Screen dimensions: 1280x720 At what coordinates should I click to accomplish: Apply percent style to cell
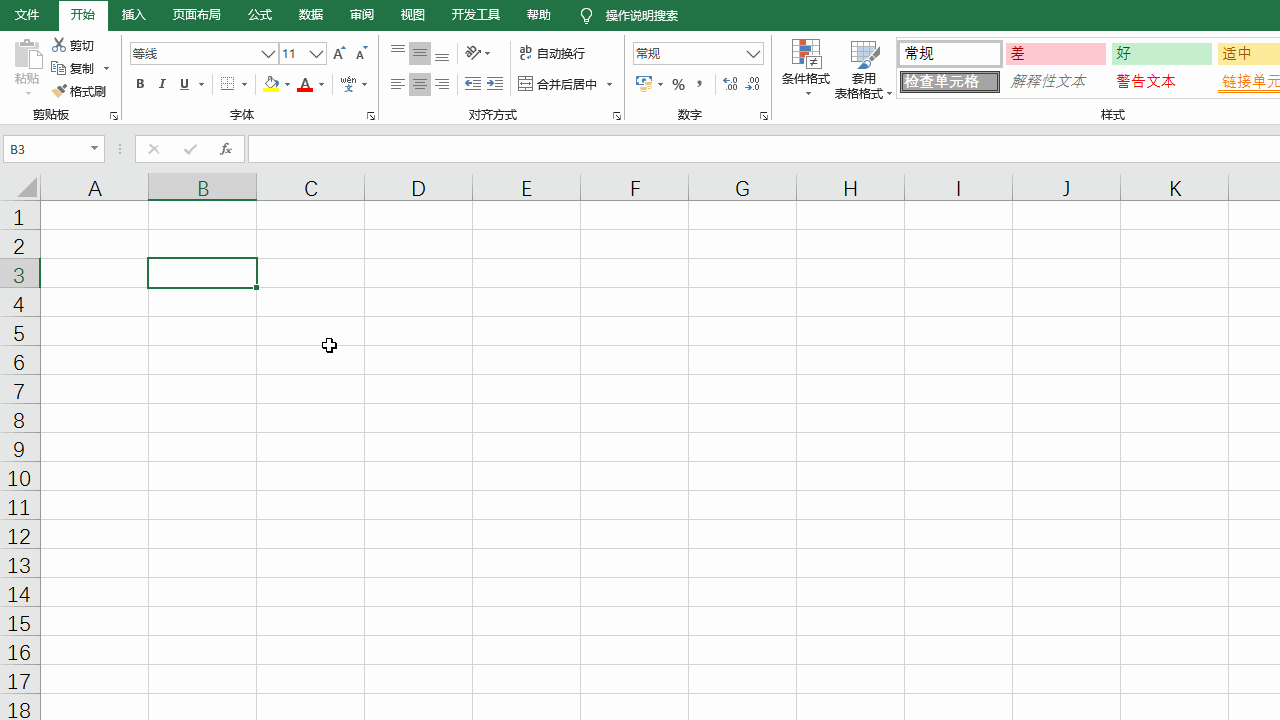pos(679,84)
